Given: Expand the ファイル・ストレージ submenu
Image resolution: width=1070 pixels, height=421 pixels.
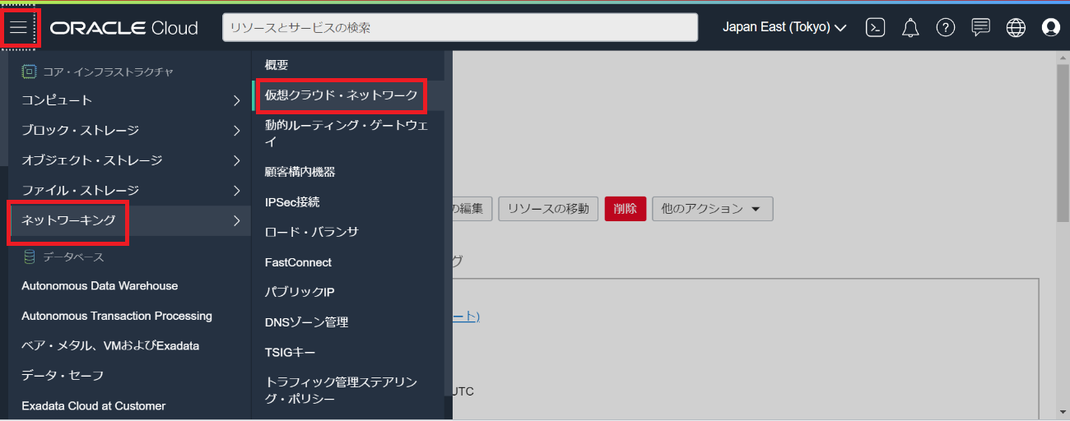Looking at the screenshot, I should coord(130,190).
